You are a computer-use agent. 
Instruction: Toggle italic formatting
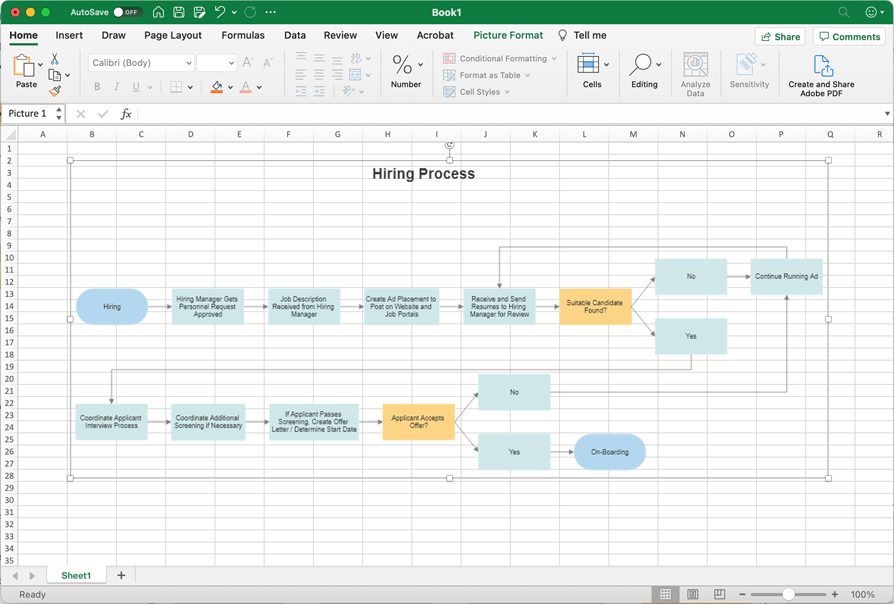(x=116, y=87)
